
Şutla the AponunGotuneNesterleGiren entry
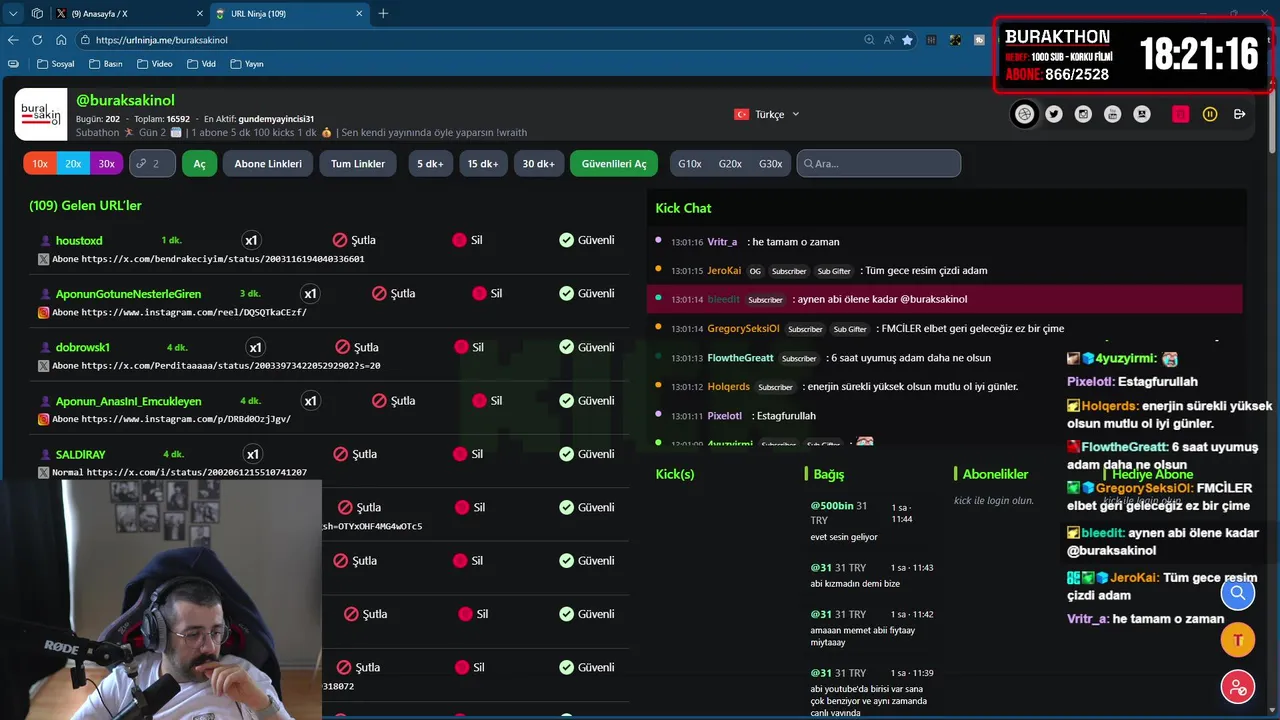(393, 293)
